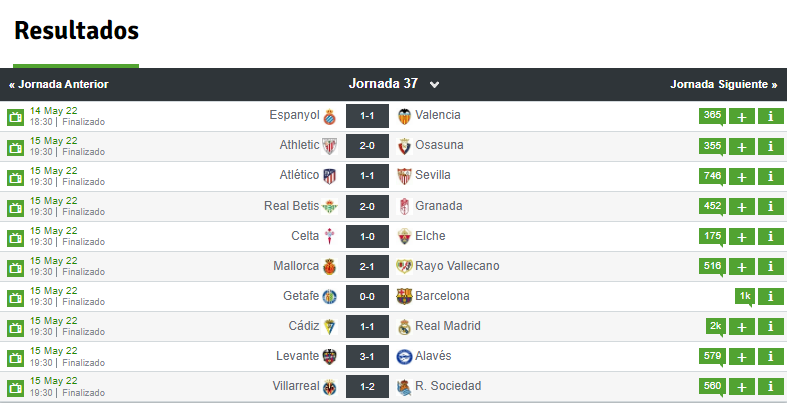This screenshot has height=403, width=787.
Task: Click plus icon on Atlético-Sevilla row
Action: [741, 177]
